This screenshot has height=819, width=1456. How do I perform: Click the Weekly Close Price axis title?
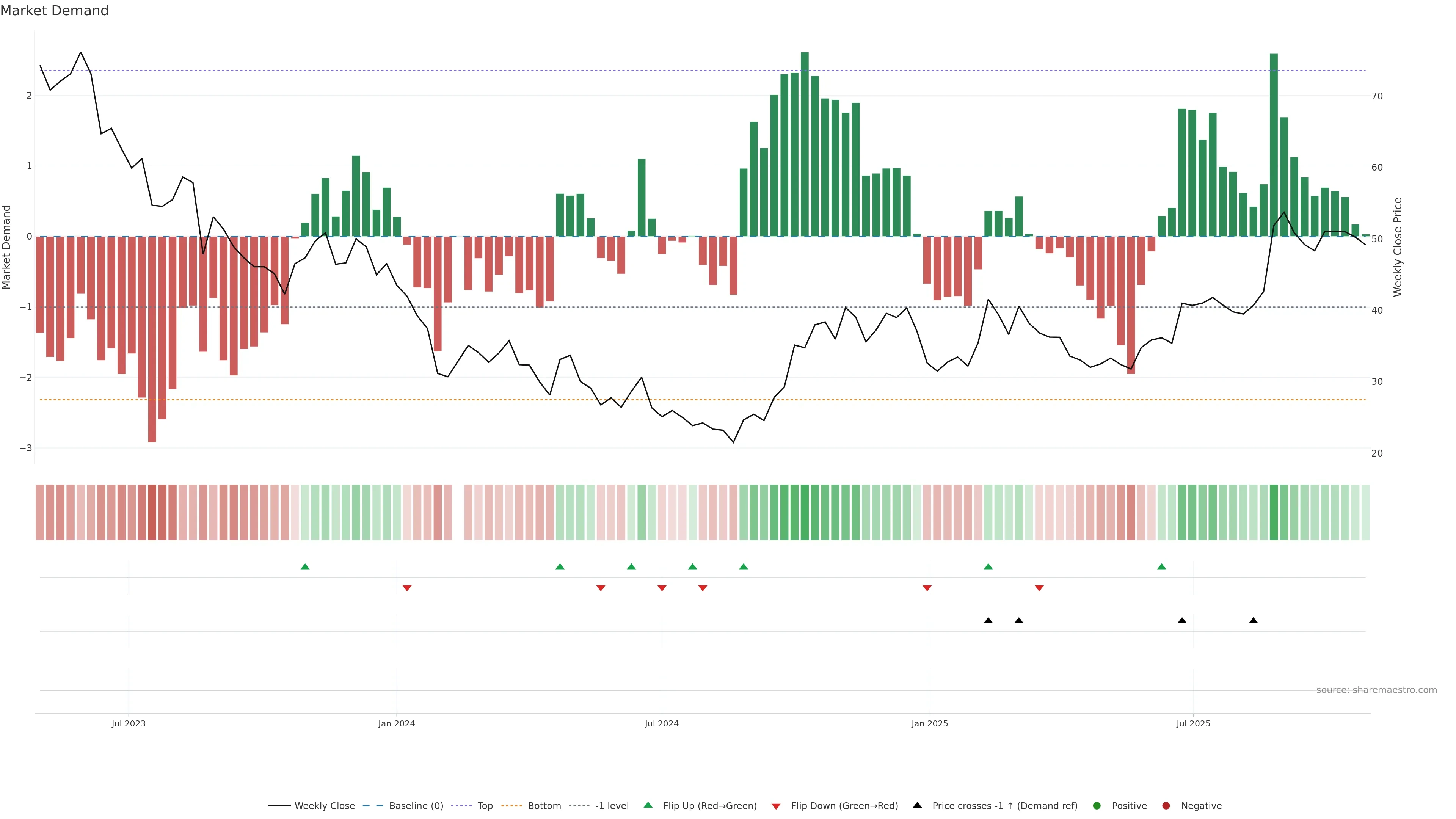pyautogui.click(x=1397, y=247)
